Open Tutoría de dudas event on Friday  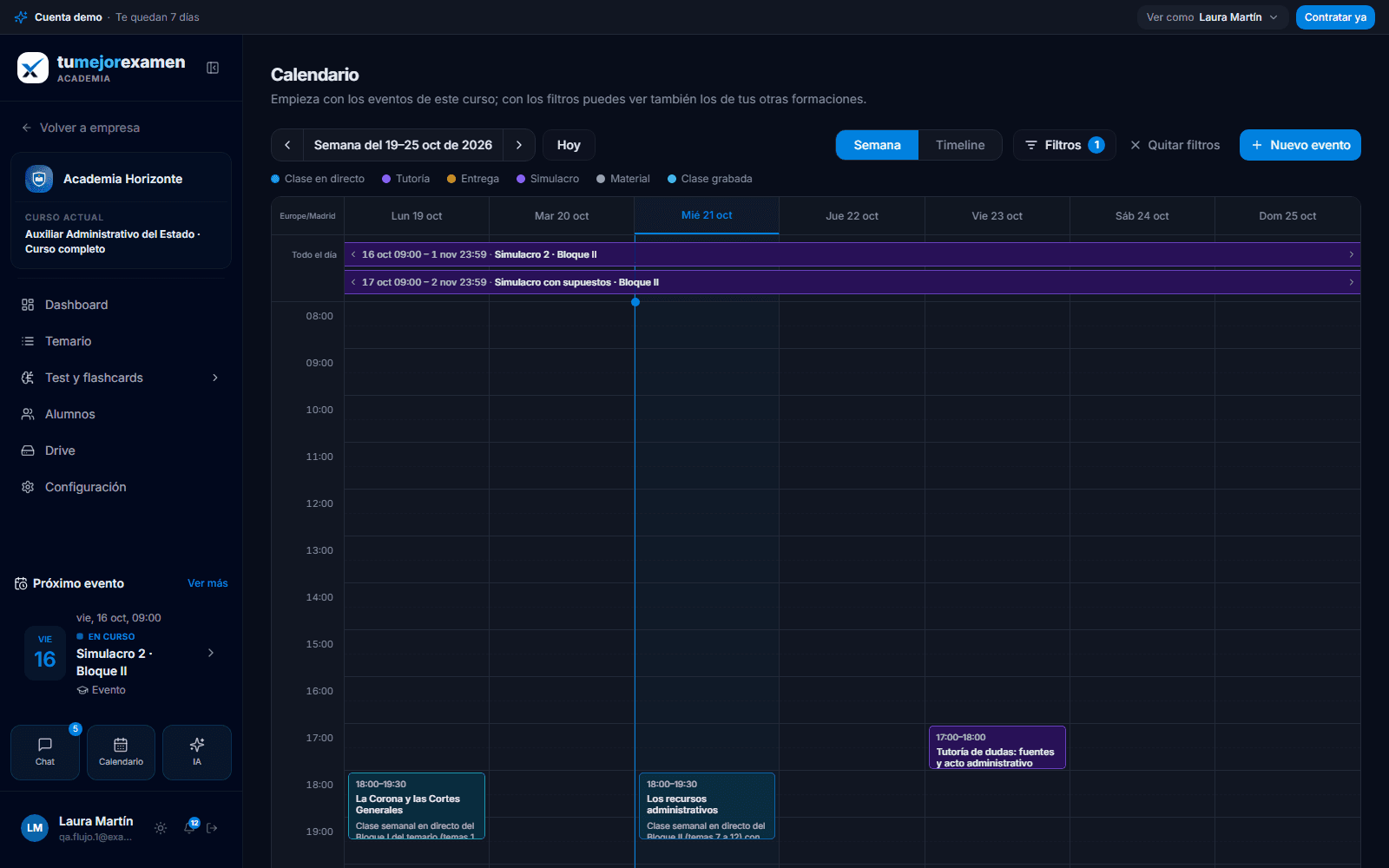tap(997, 747)
